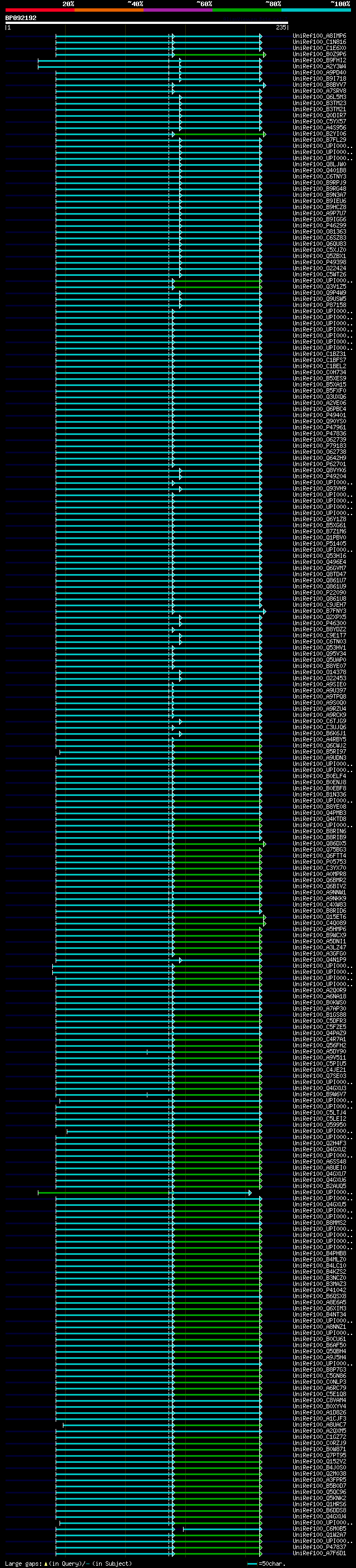
Task: Open entry UniRef100_Q6CWJ2
Action: click(x=319, y=746)
